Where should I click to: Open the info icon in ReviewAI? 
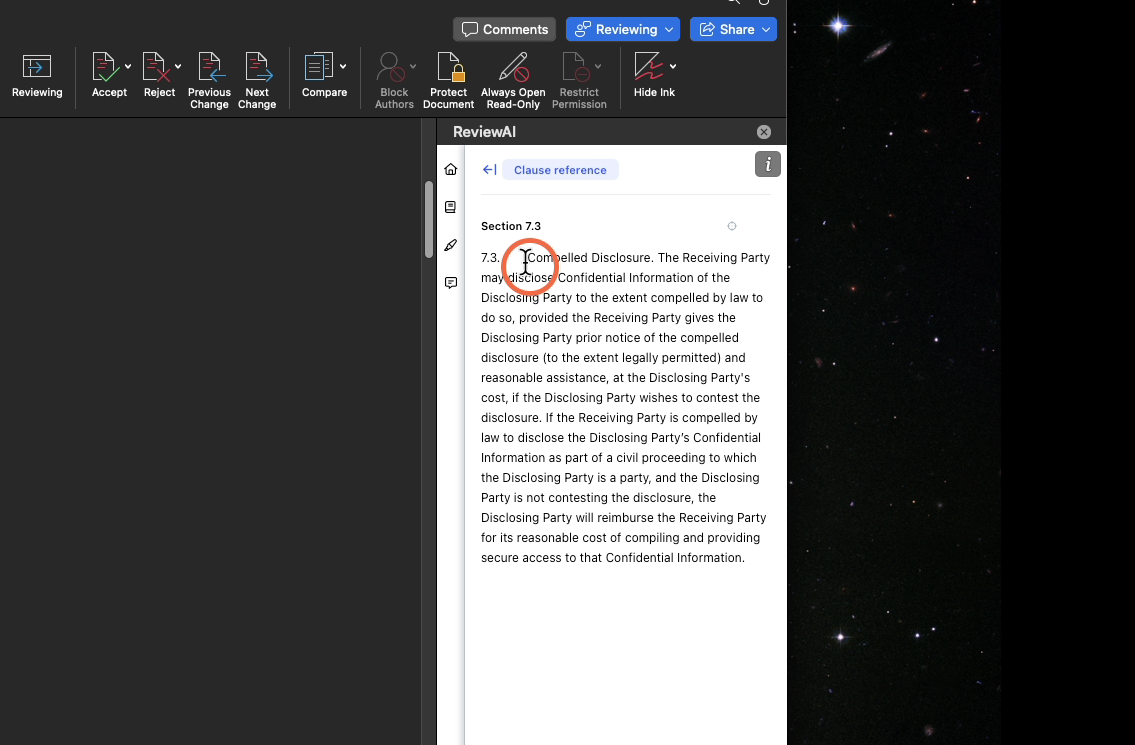coord(768,164)
